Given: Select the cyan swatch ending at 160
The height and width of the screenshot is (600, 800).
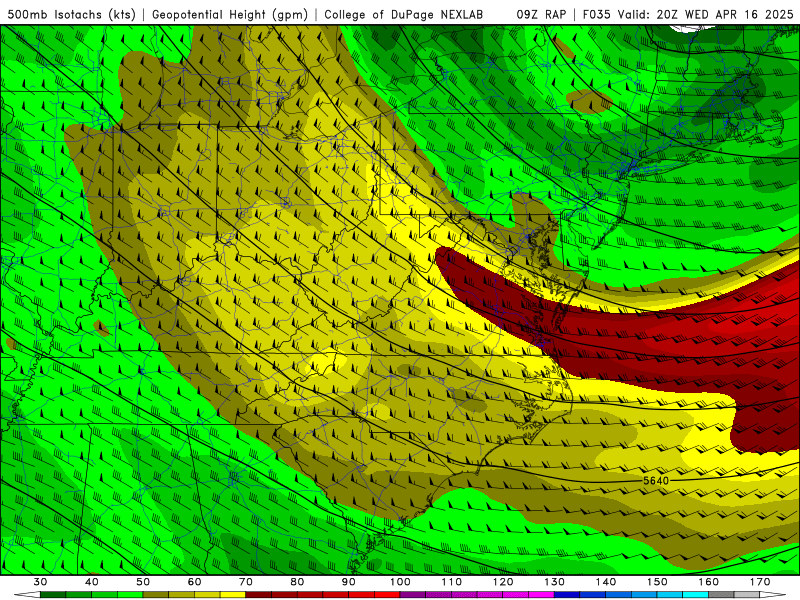Looking at the screenshot, I should coord(695,595).
